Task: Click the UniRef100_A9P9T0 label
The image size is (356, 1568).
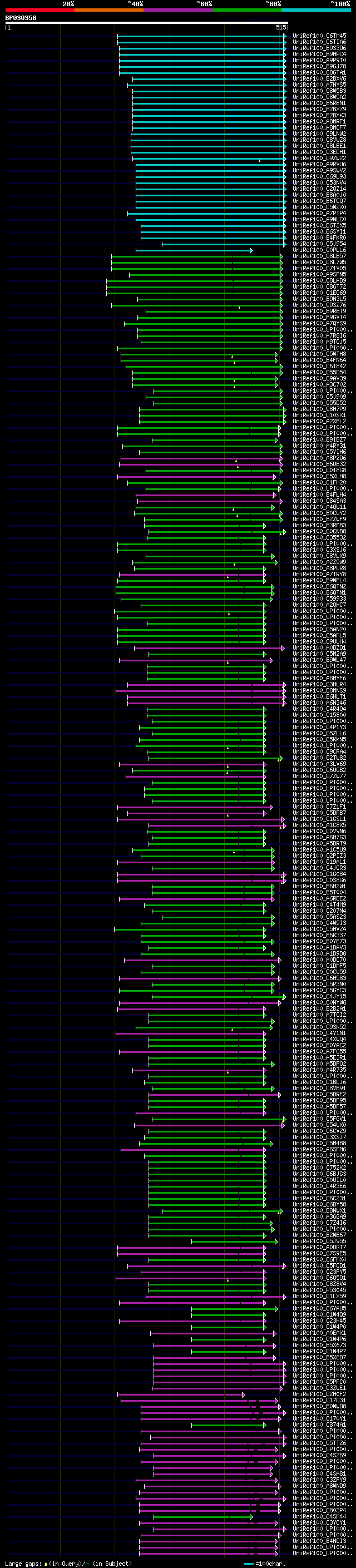Action: pos(319,60)
